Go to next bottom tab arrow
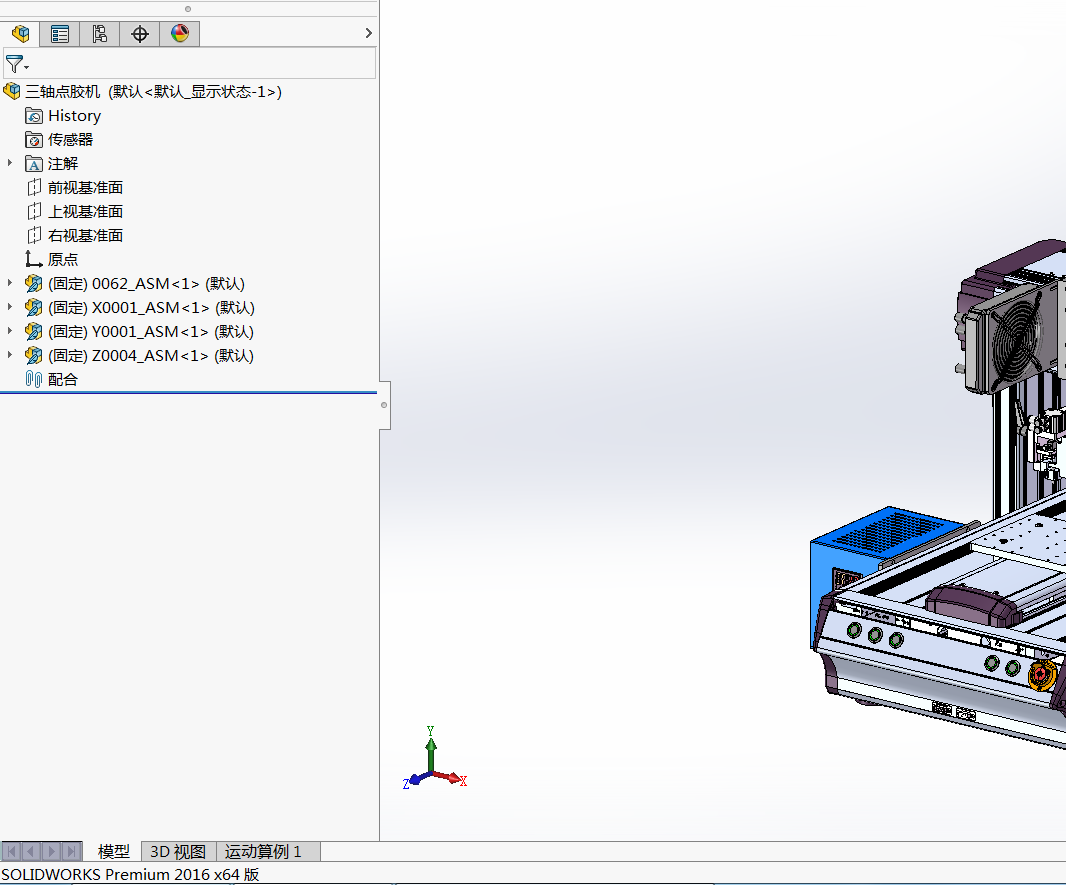 (x=52, y=851)
